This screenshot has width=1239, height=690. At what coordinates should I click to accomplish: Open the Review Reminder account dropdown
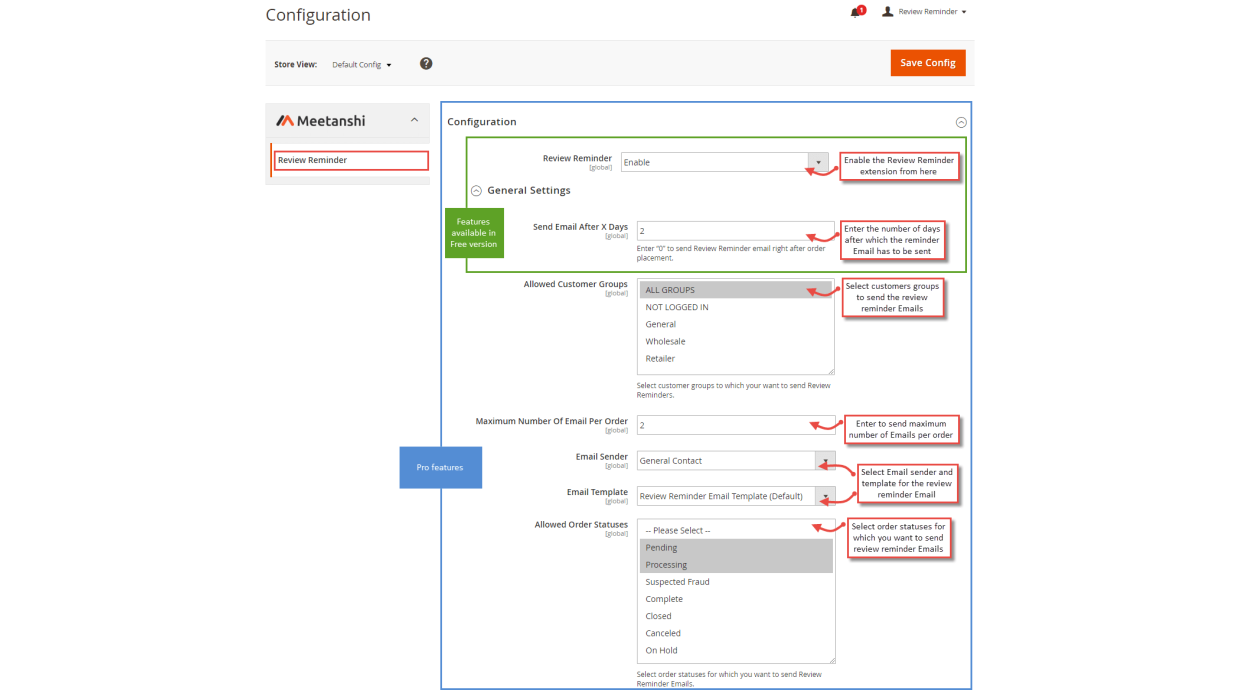tap(932, 12)
